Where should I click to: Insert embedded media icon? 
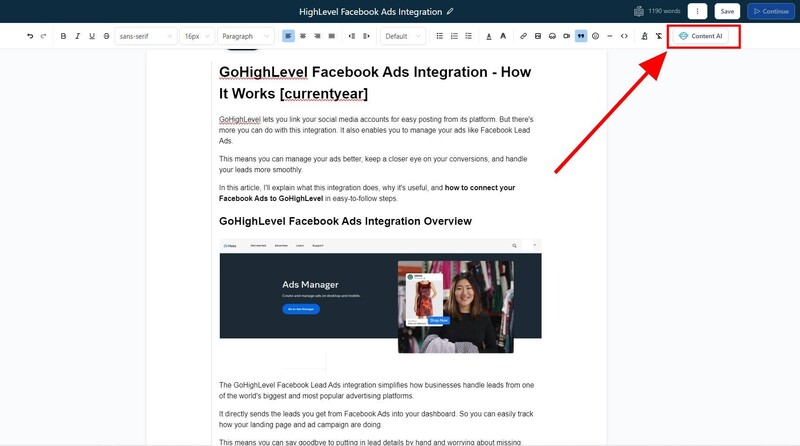coord(552,36)
